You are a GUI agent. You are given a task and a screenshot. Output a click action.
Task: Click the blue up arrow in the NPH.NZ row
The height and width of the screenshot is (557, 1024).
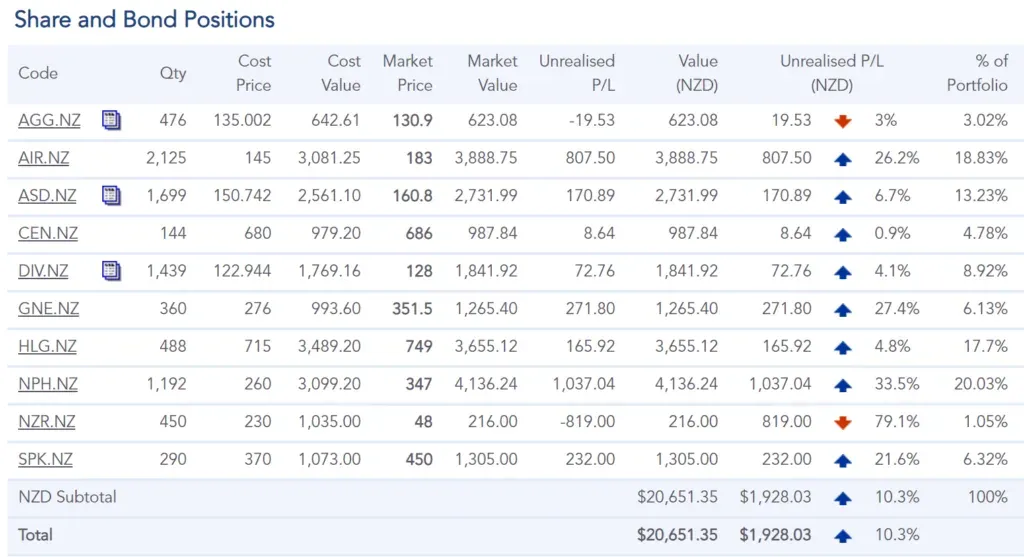(x=842, y=385)
